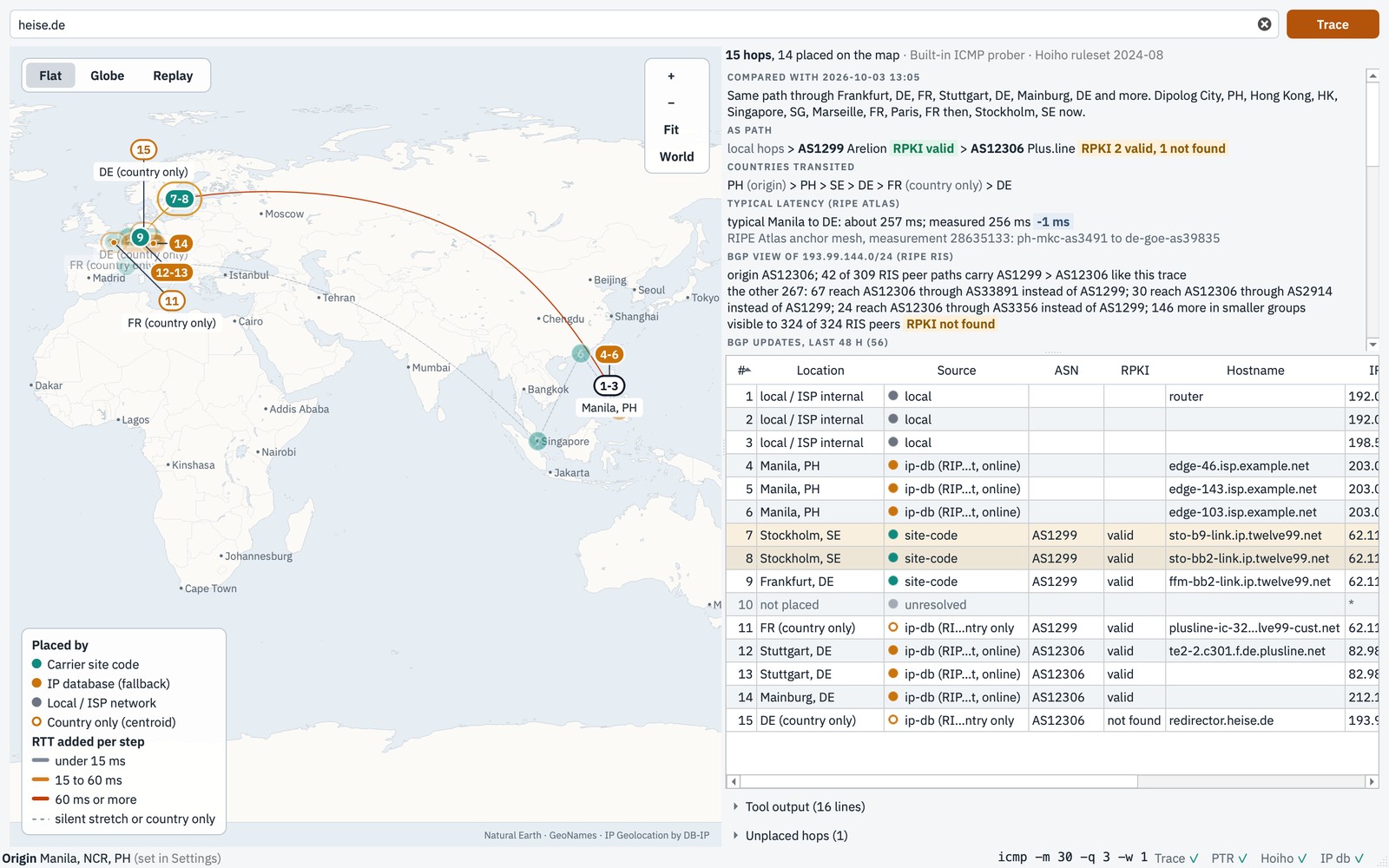Select hop marker 11 in France
Image resolution: width=1389 pixels, height=868 pixels.
[x=172, y=301]
